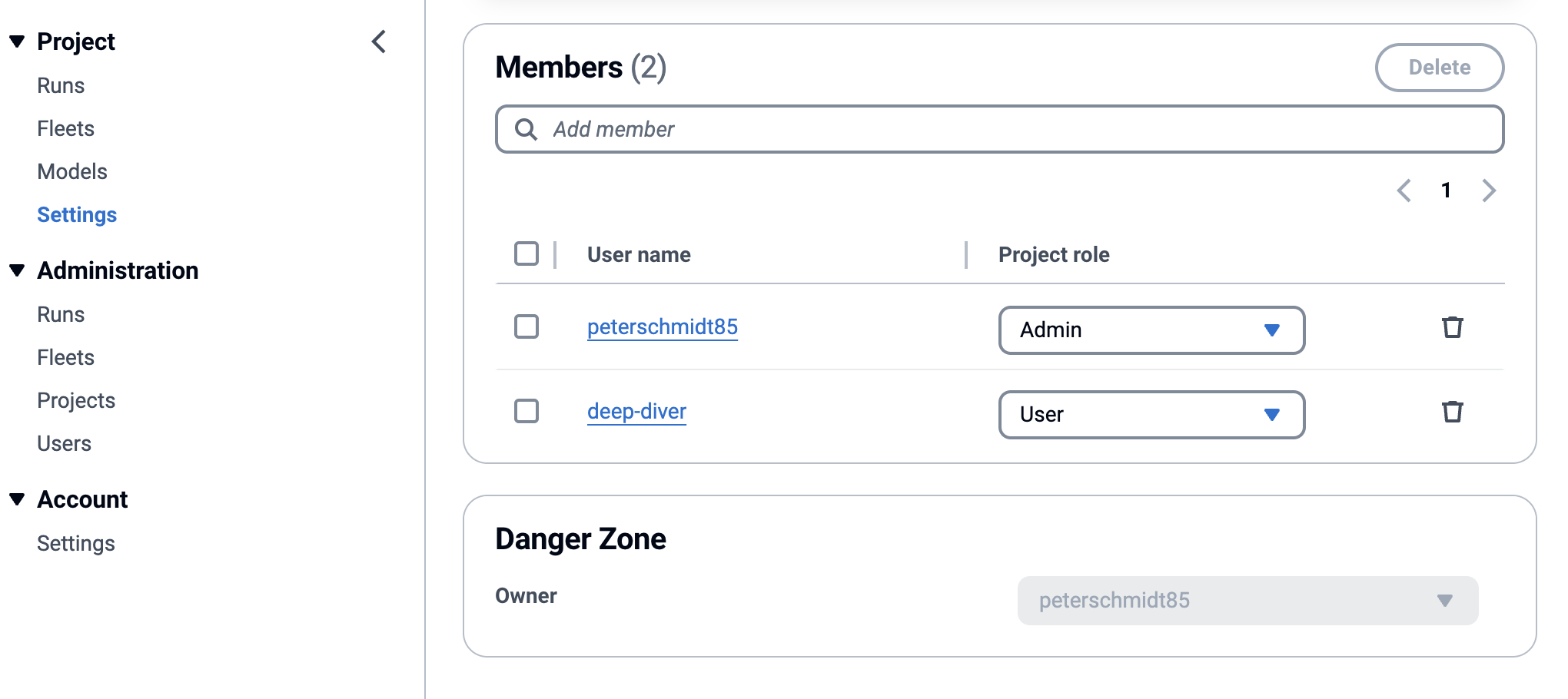
Task: Click the Owner label
Action: click(x=526, y=596)
